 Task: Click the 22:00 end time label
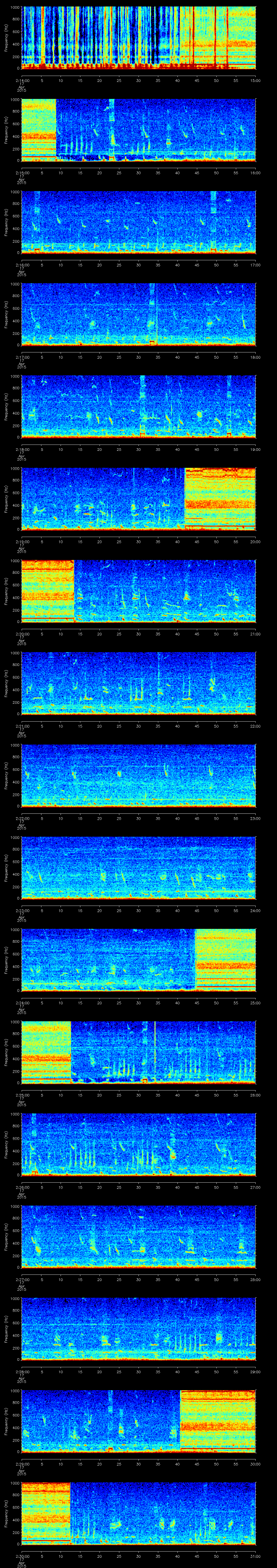pos(255,726)
